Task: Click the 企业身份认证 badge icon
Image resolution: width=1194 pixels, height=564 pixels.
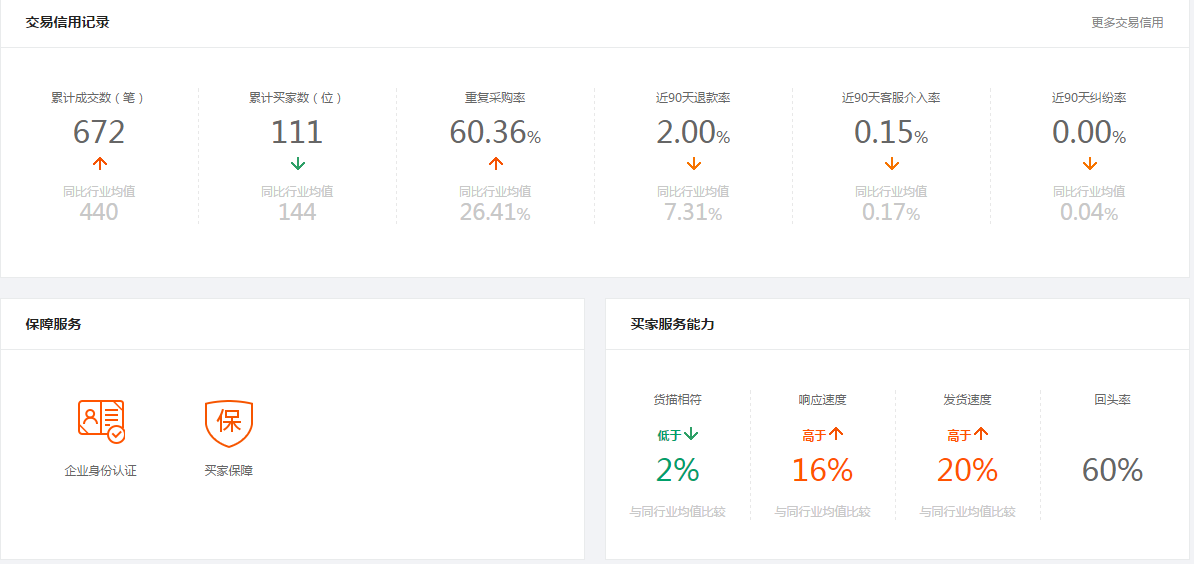Action: 101,421
